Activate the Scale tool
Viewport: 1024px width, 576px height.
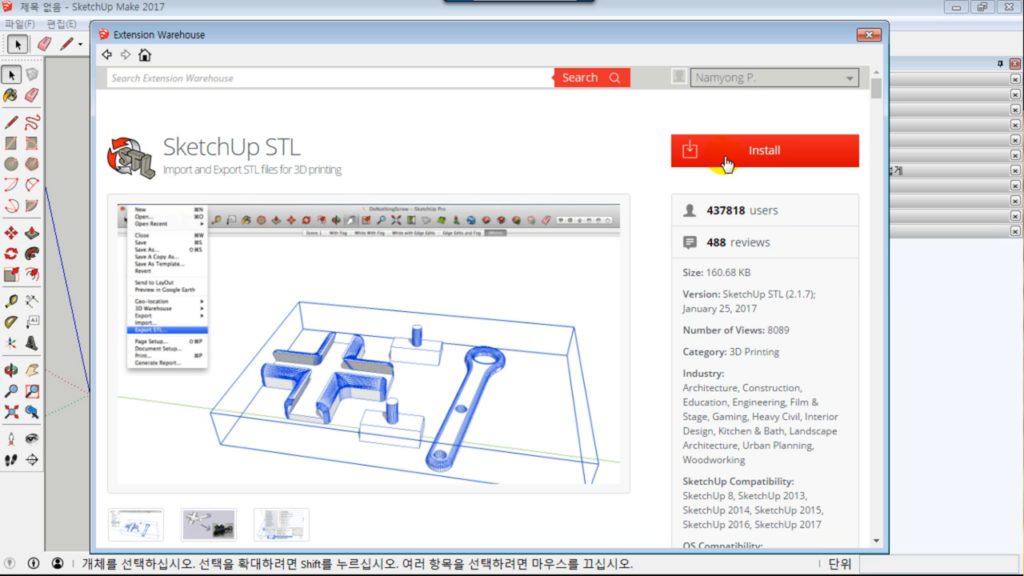pos(11,275)
